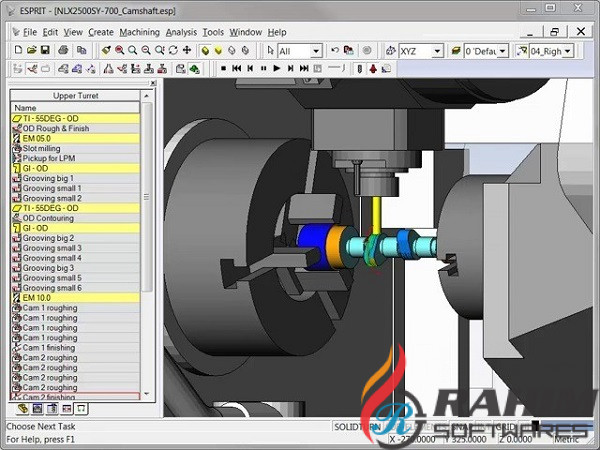
Task: Select the Cam 1 finishing operation
Action: click(x=75, y=347)
